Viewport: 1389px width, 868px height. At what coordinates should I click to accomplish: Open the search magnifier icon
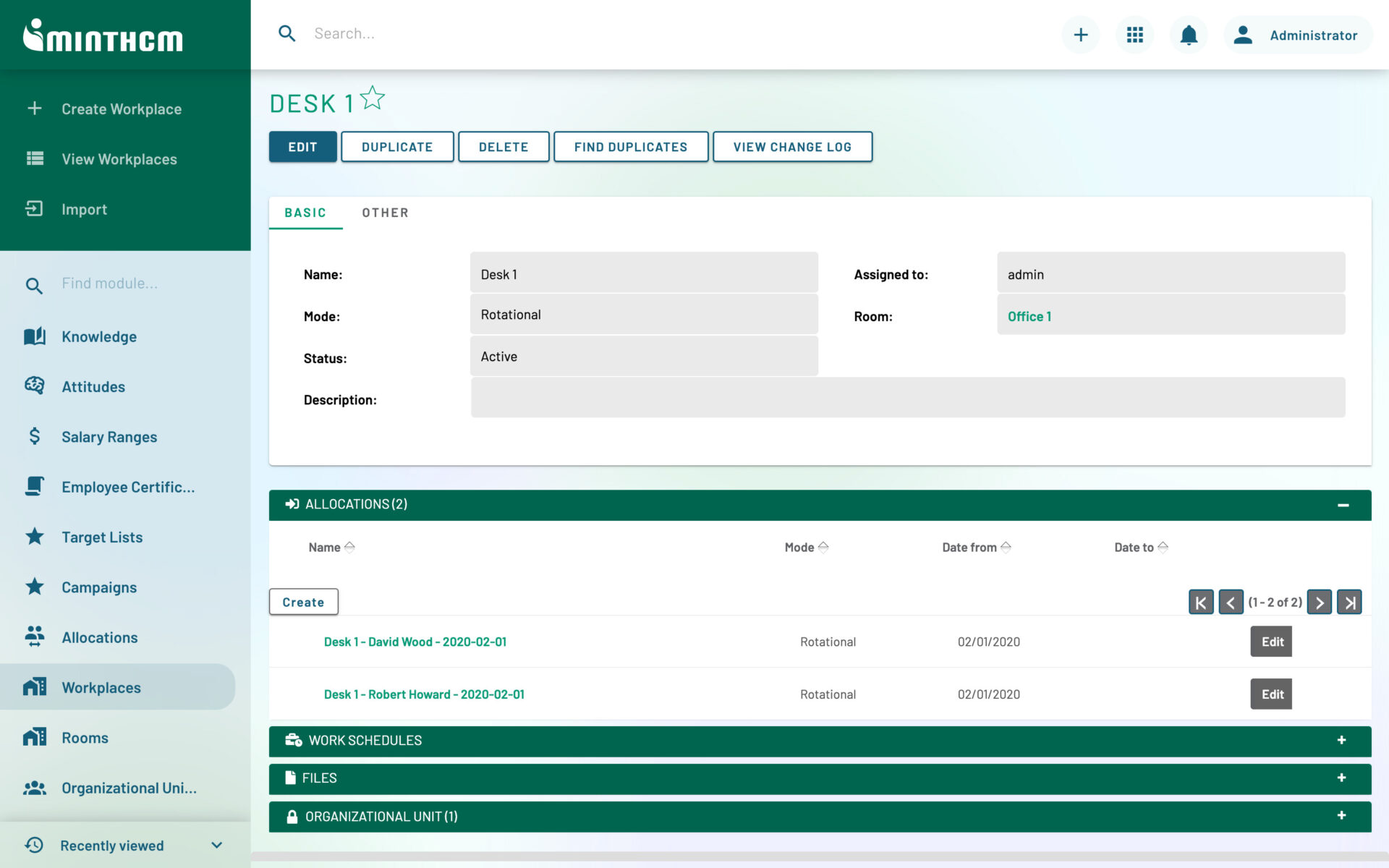(286, 33)
